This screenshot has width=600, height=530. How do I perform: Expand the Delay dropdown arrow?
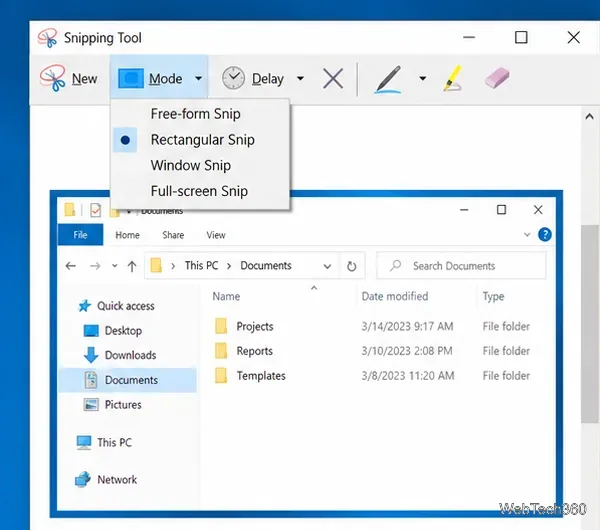click(x=300, y=78)
